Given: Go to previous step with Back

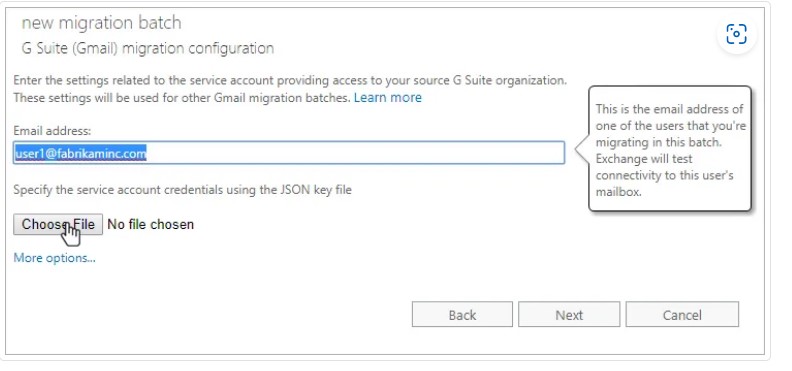Looking at the screenshot, I should 462,314.
